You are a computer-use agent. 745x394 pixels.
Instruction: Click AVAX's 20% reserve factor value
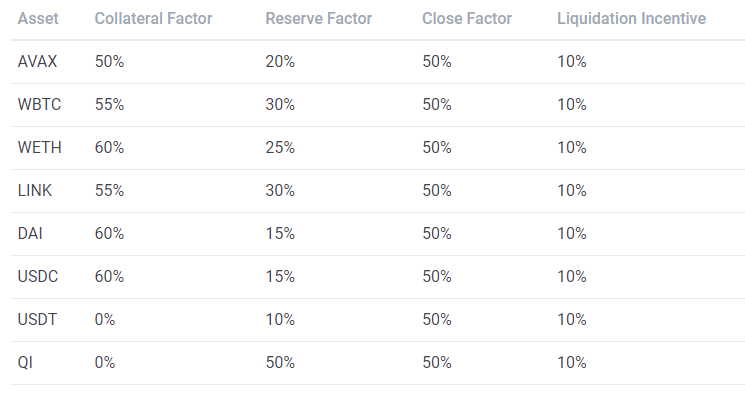point(280,62)
